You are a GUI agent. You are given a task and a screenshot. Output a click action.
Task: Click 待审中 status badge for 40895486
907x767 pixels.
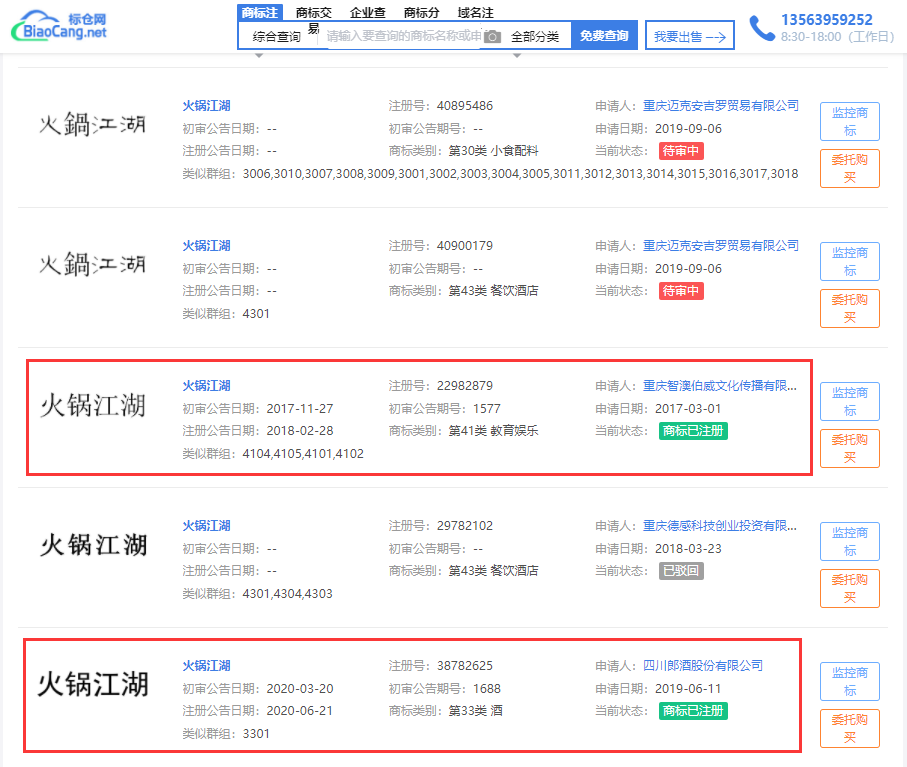click(681, 151)
